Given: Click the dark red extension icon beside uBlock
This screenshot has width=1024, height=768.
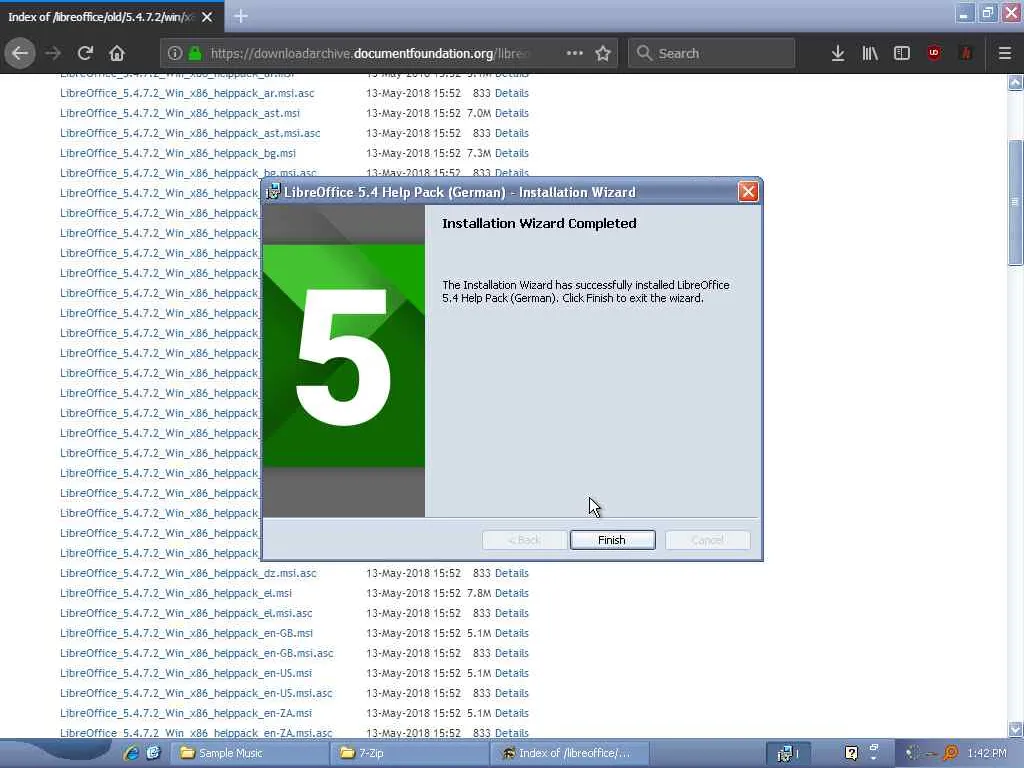Looking at the screenshot, I should tap(966, 53).
